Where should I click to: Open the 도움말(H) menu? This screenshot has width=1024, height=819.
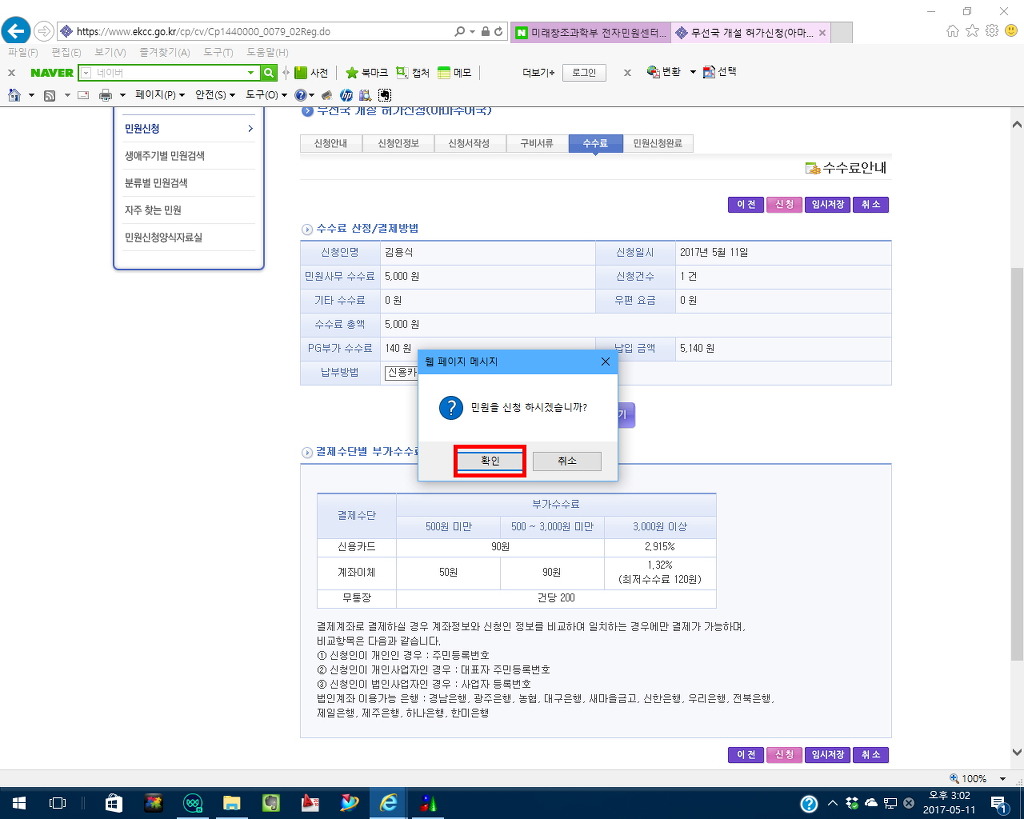(267, 52)
